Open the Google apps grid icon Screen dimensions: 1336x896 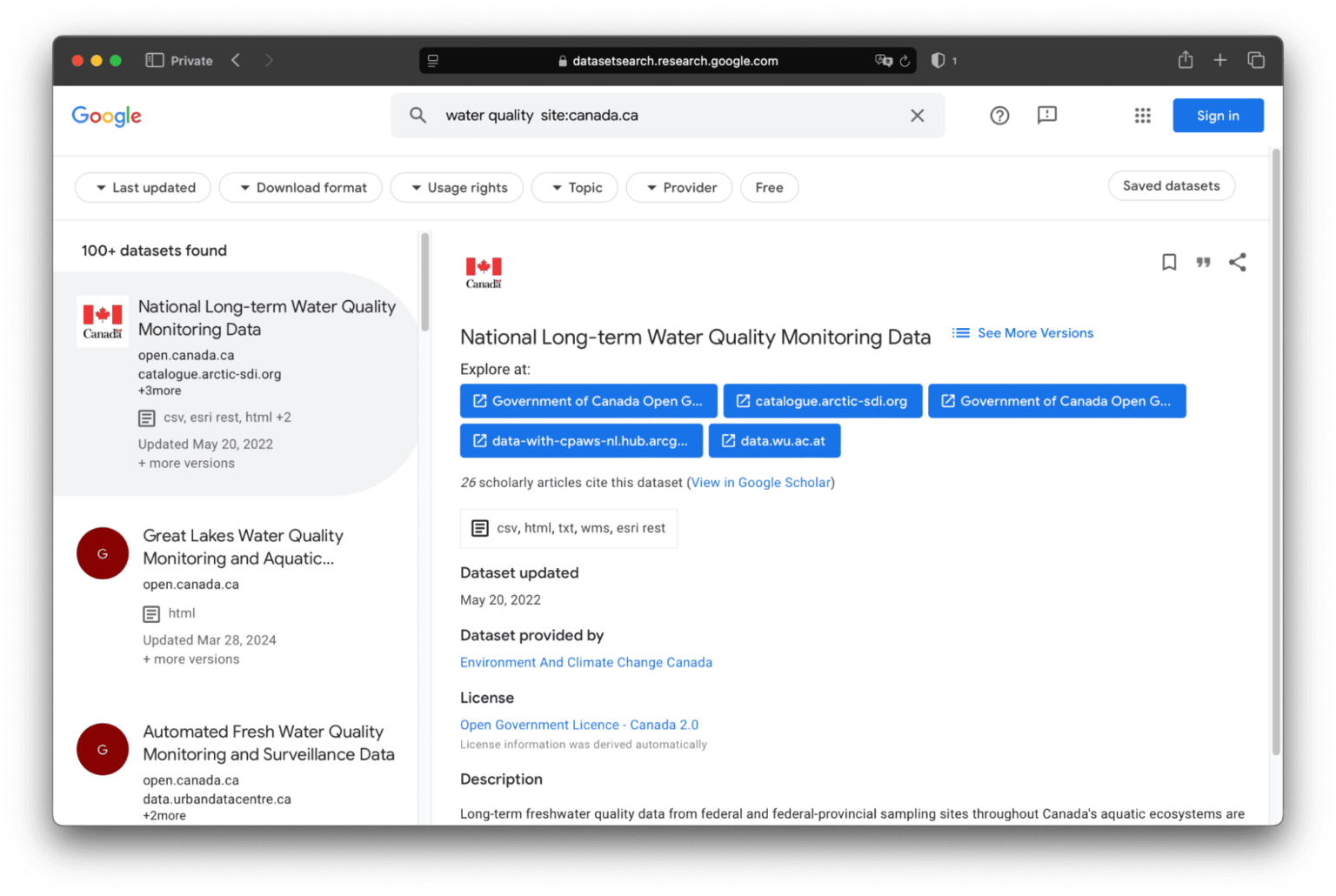(1142, 116)
